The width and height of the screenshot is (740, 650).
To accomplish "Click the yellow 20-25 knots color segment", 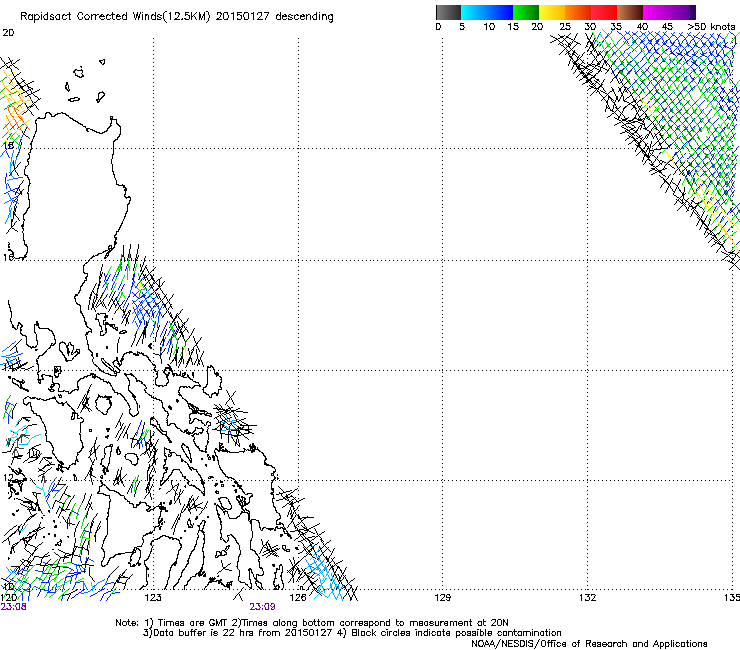I will click(552, 12).
